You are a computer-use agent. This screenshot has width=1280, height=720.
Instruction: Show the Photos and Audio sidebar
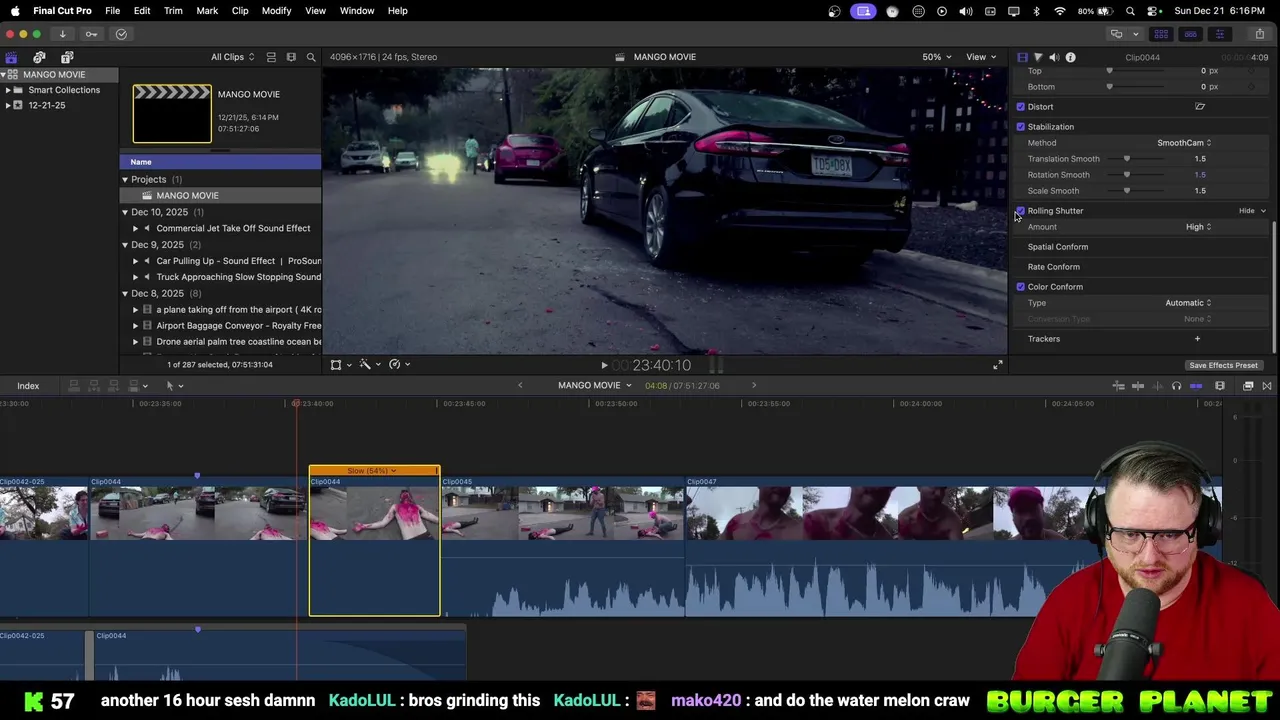tap(39, 57)
